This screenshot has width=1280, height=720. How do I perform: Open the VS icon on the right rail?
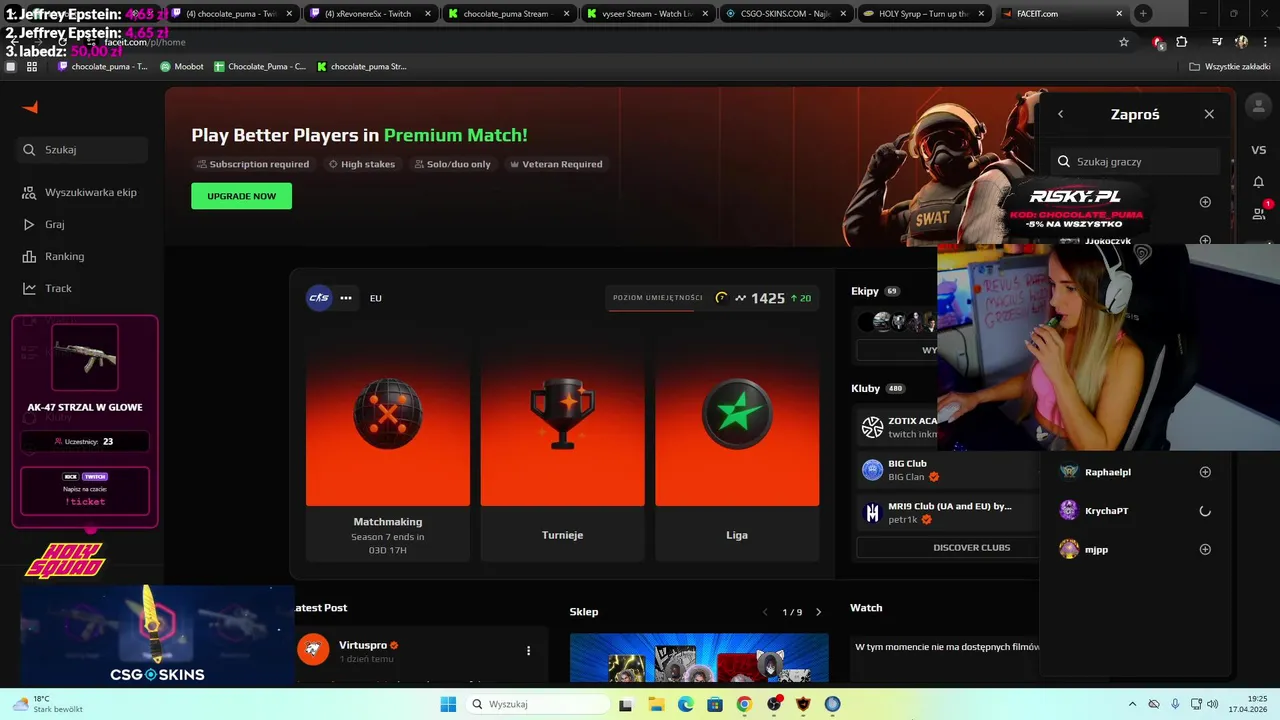(1258, 150)
